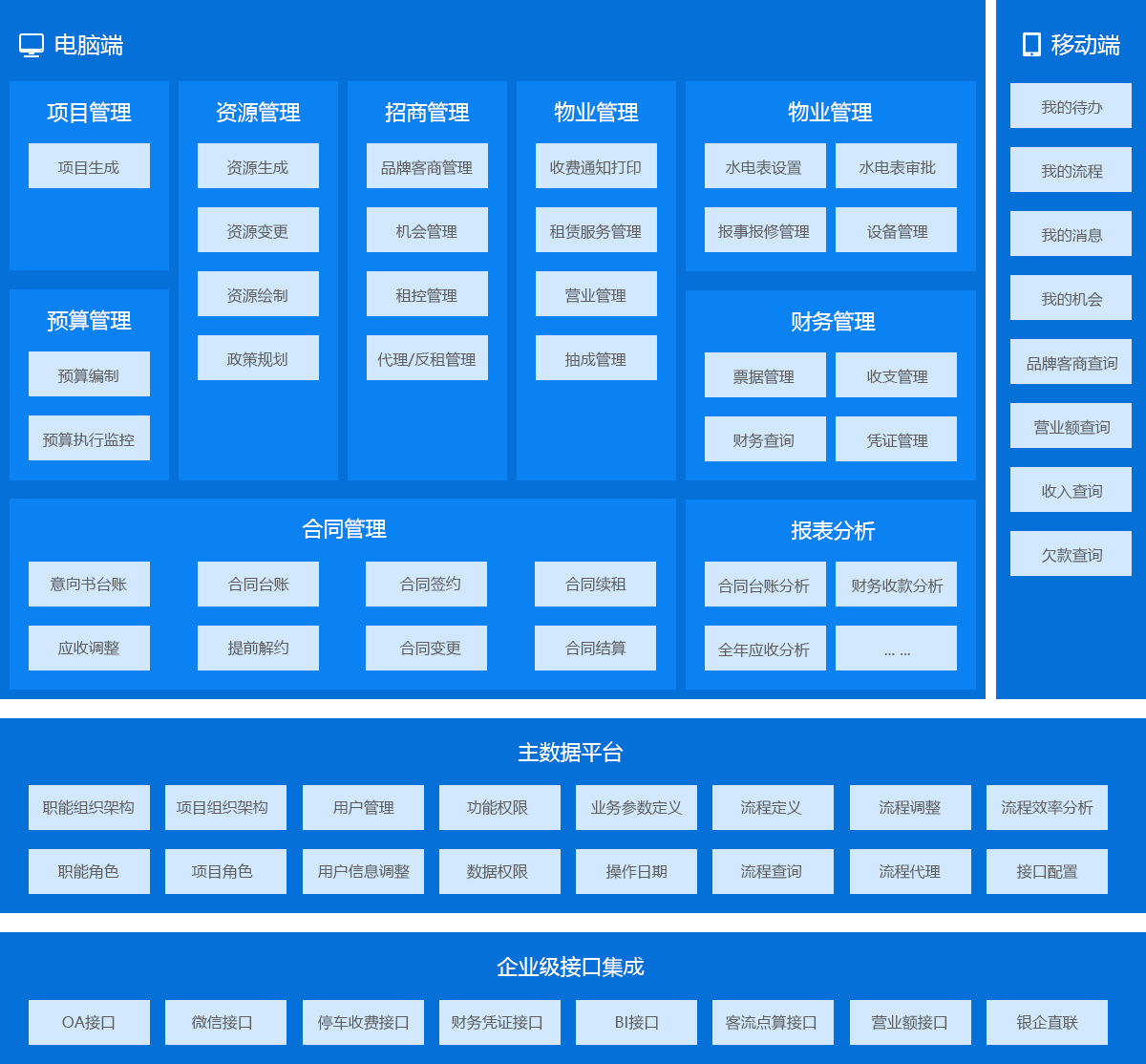Open 凭证管理 under finance management
1146x1064 pixels.
(x=896, y=439)
